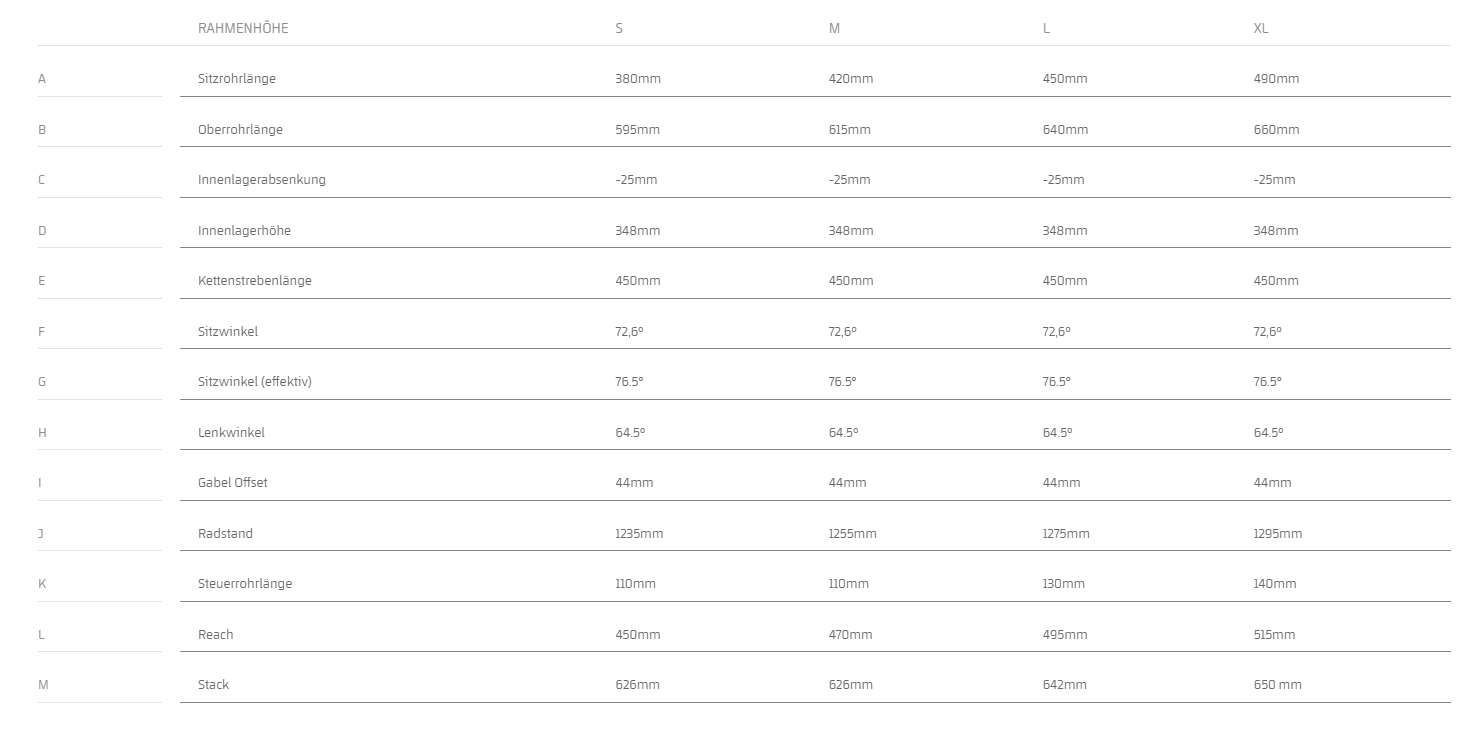Viewport: 1482px width, 729px height.
Task: Click the Sitzrohrlänge value 380mm
Action: click(638, 79)
